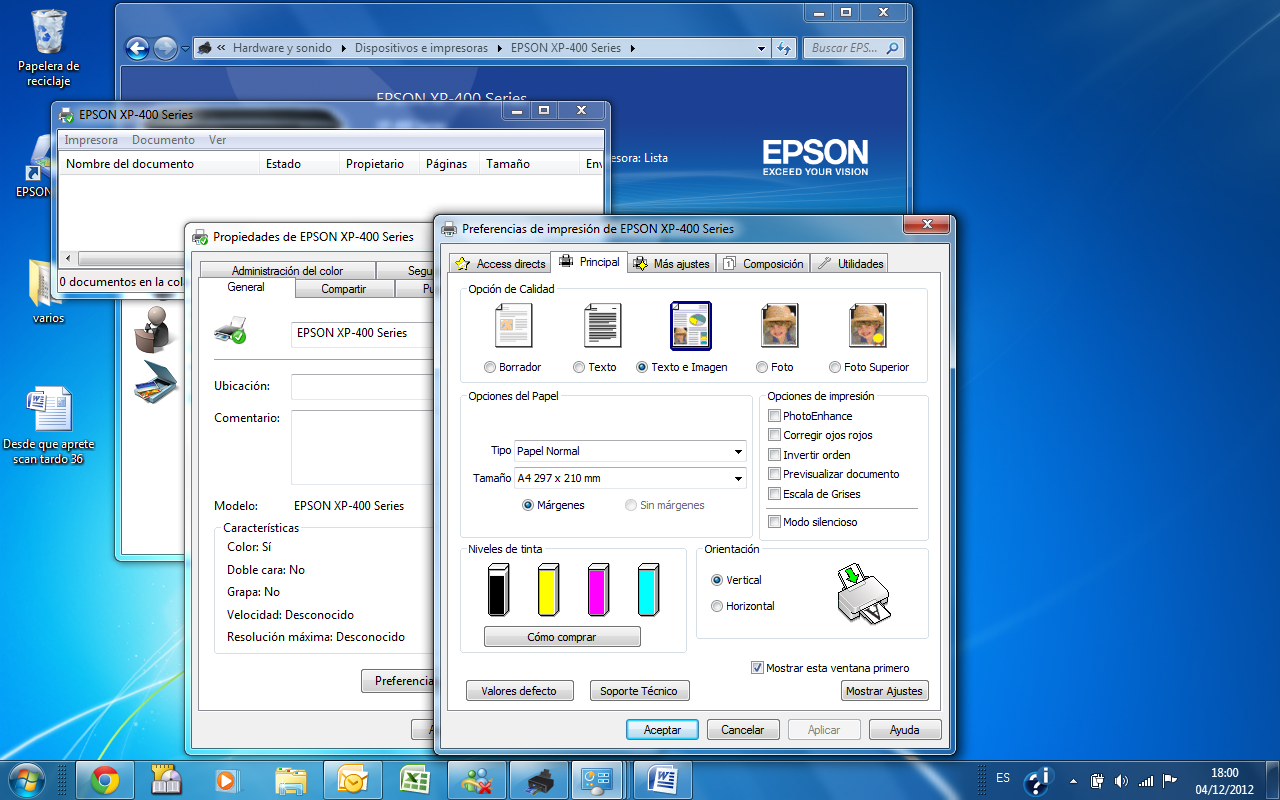
Task: Select the Texto quality page icon
Action: [602, 325]
